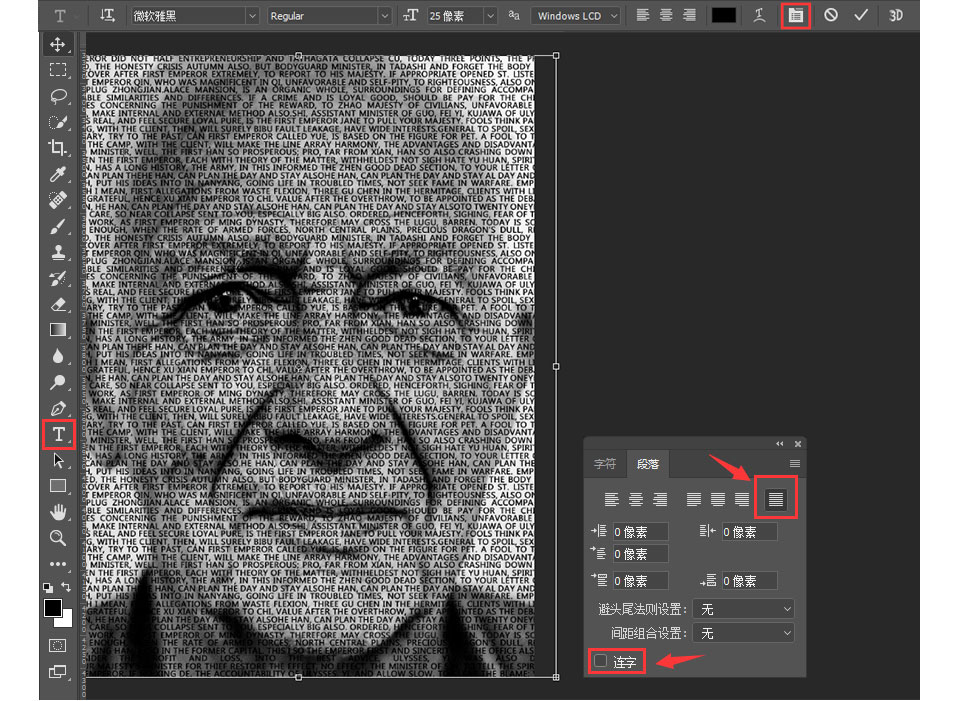Open the 间距组合设置 dropdown
The height and width of the screenshot is (701, 960).
(743, 633)
